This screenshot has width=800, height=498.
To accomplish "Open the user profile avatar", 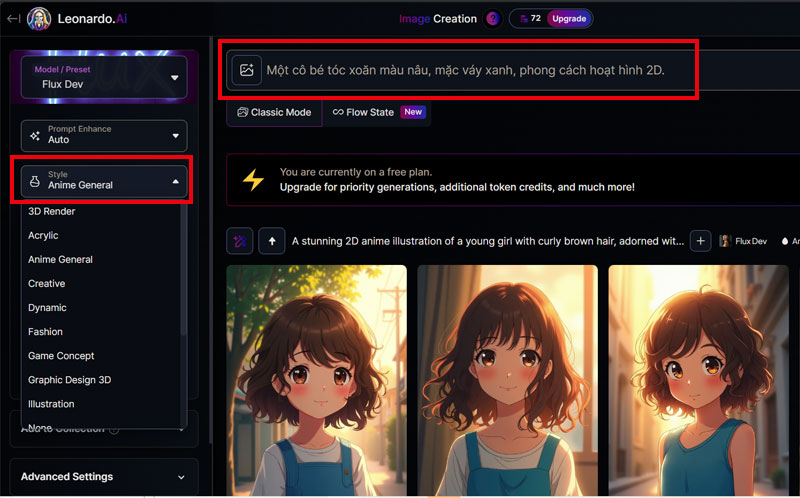I will (x=39, y=19).
